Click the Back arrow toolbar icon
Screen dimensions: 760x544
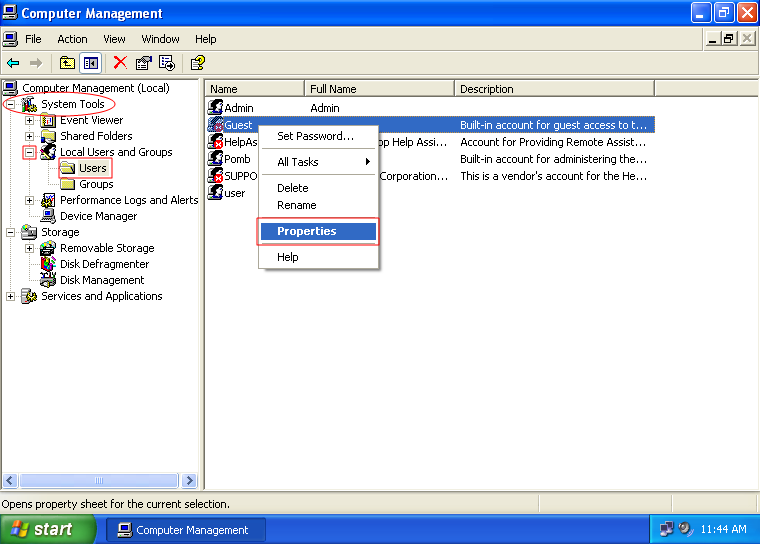click(x=13, y=63)
